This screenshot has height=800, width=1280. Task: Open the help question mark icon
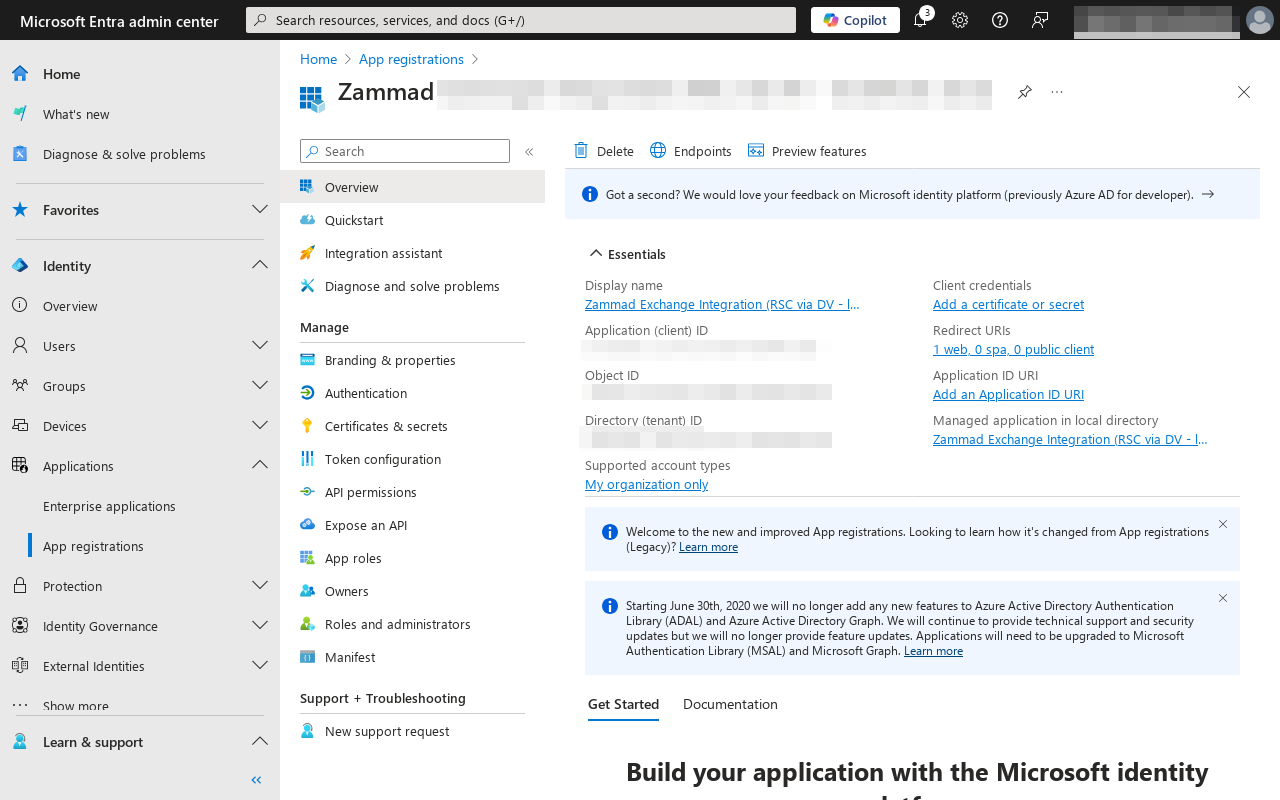click(1000, 20)
